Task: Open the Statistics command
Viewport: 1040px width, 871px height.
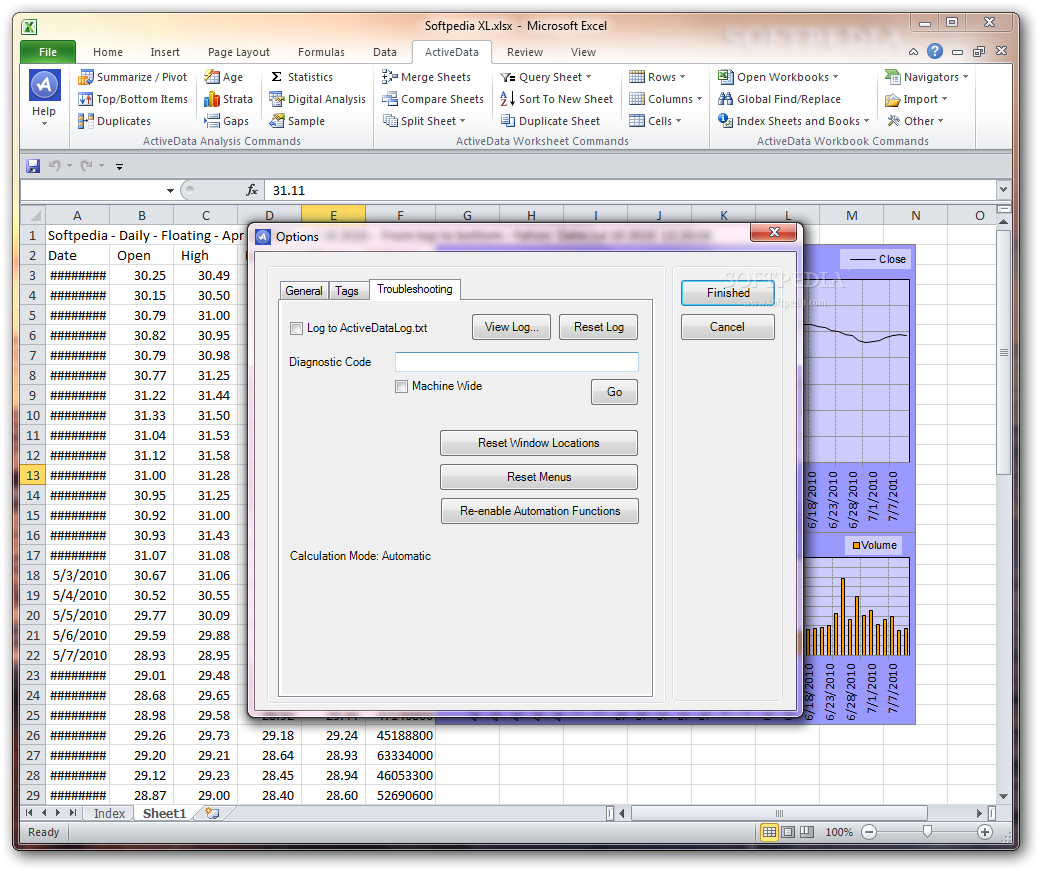Action: [x=301, y=77]
